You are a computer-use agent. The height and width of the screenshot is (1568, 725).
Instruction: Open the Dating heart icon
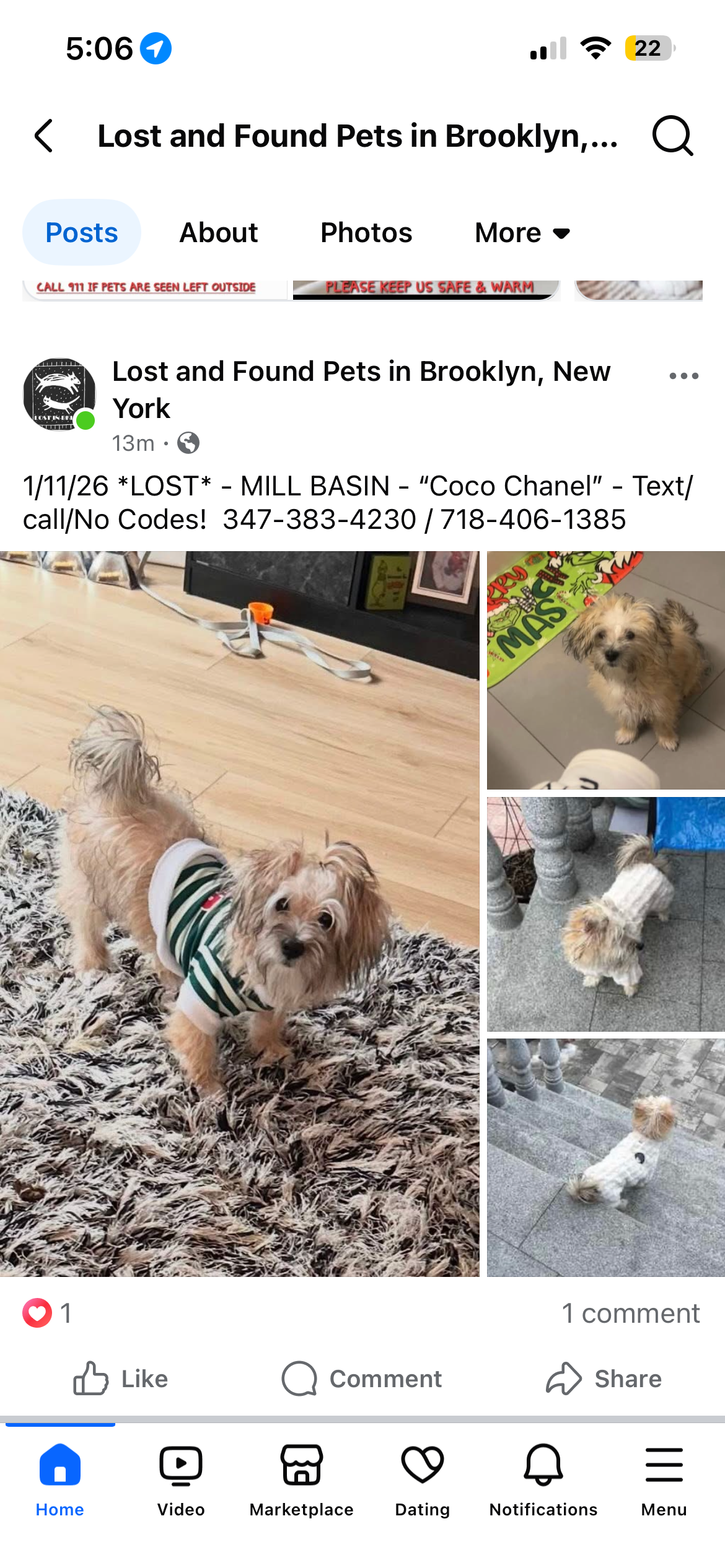[423, 1465]
